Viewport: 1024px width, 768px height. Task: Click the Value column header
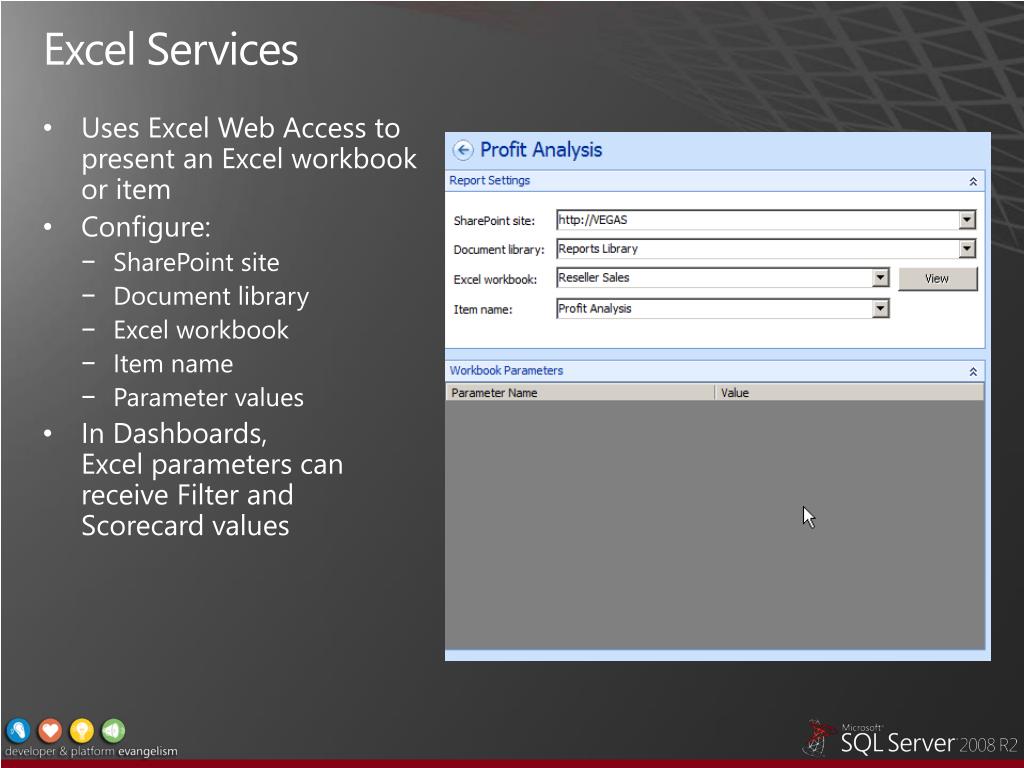pyautogui.click(x=850, y=392)
